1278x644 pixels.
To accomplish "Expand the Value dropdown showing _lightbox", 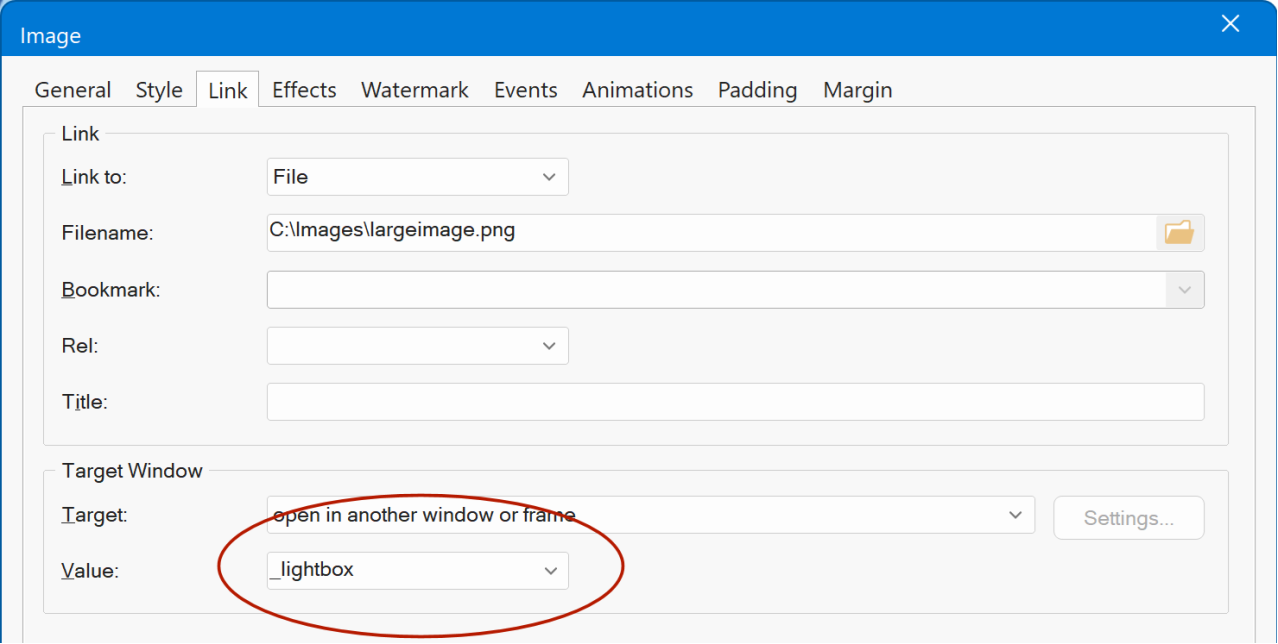I will coord(549,571).
